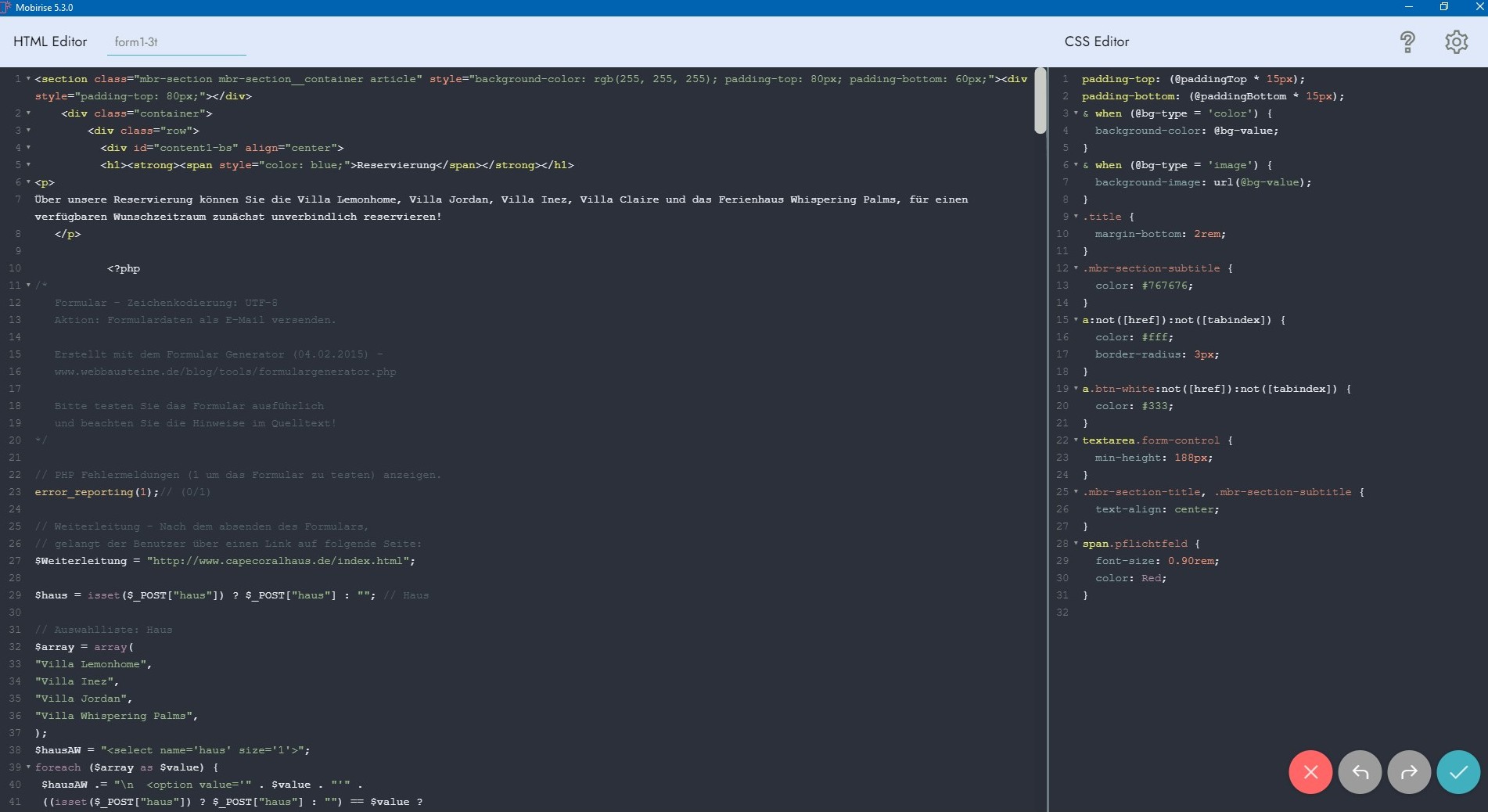Image resolution: width=1488 pixels, height=812 pixels.
Task: Collapse the span.pflichtfeld CSS rule
Action: point(1076,544)
